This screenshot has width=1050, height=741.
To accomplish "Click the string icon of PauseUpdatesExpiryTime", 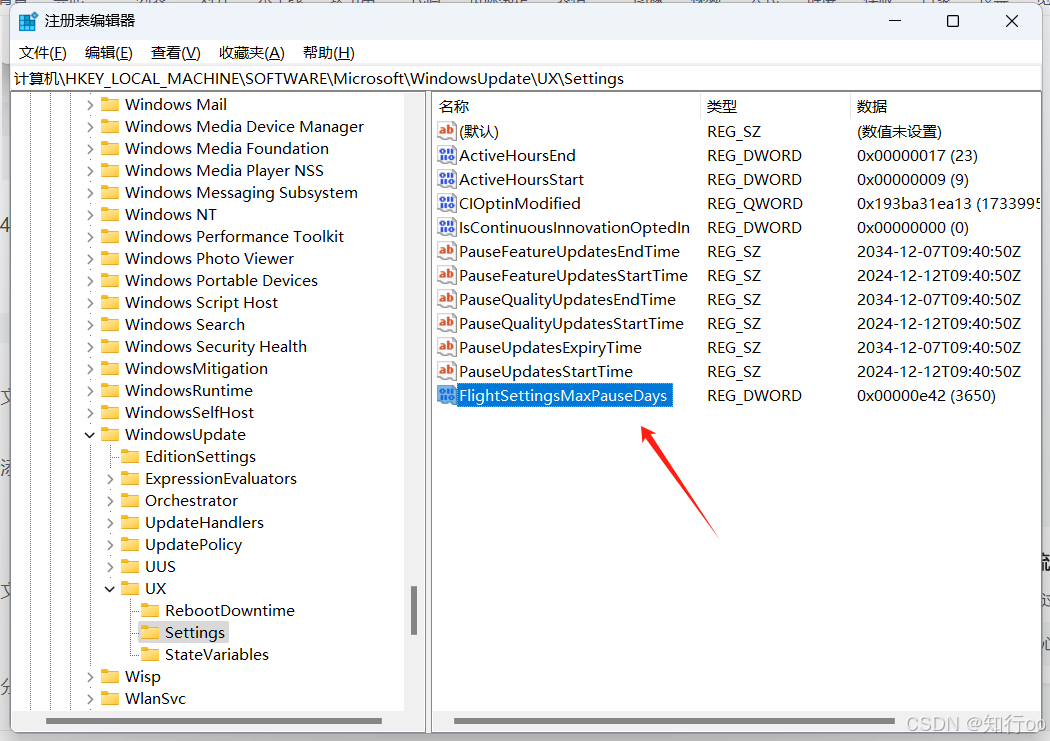I will point(447,347).
